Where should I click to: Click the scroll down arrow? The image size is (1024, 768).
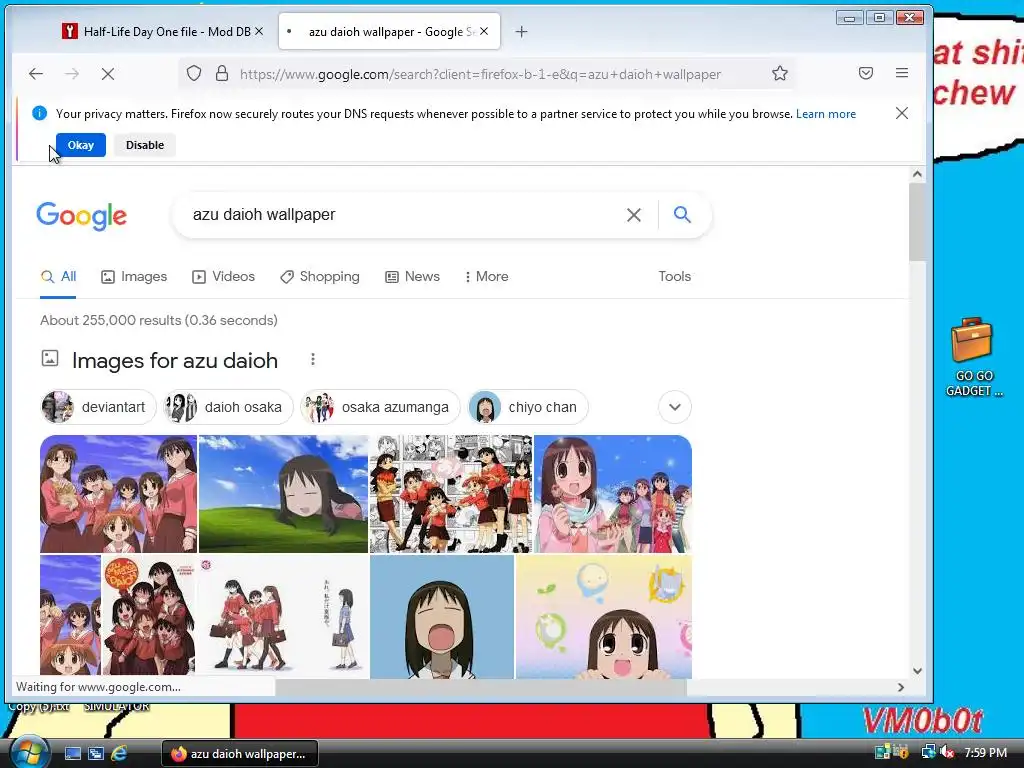pos(917,671)
